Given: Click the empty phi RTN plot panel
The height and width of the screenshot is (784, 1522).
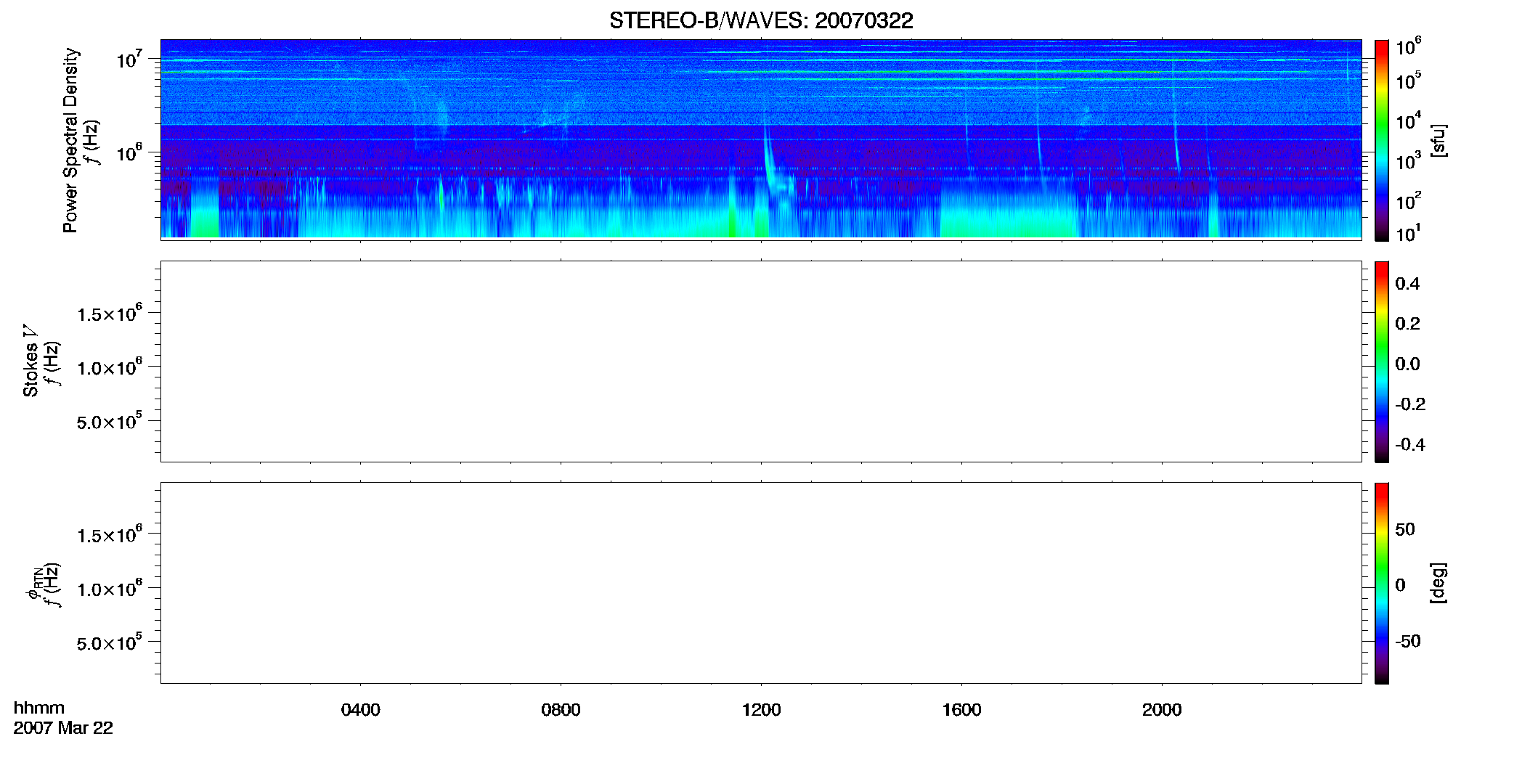Looking at the screenshot, I should point(761,583).
